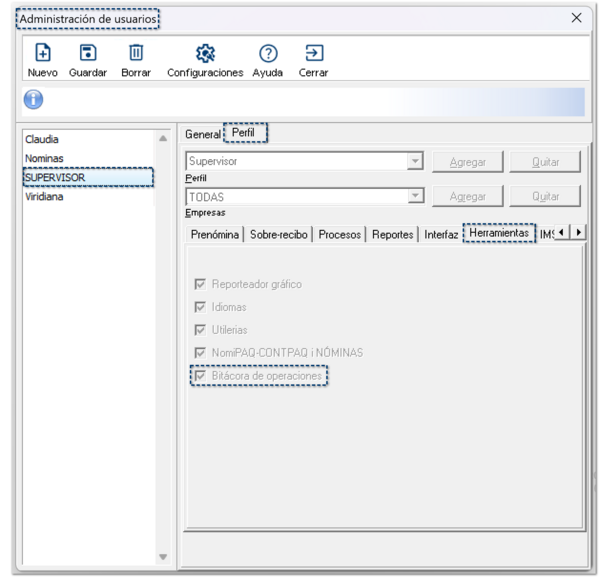Toggle Bitácora de operaciones checkbox
This screenshot has height=578, width=600.
tap(201, 376)
